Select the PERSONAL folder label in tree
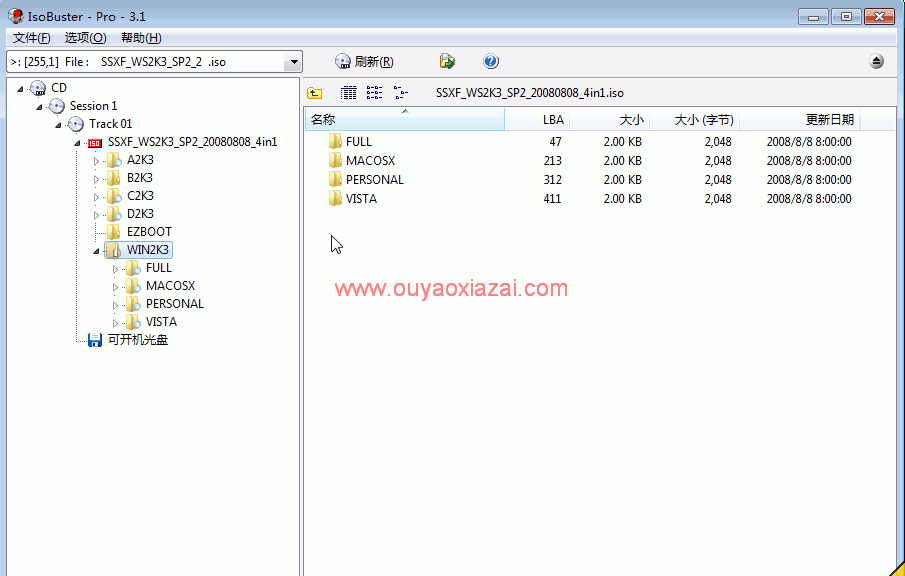This screenshot has width=905, height=576. pos(175,304)
